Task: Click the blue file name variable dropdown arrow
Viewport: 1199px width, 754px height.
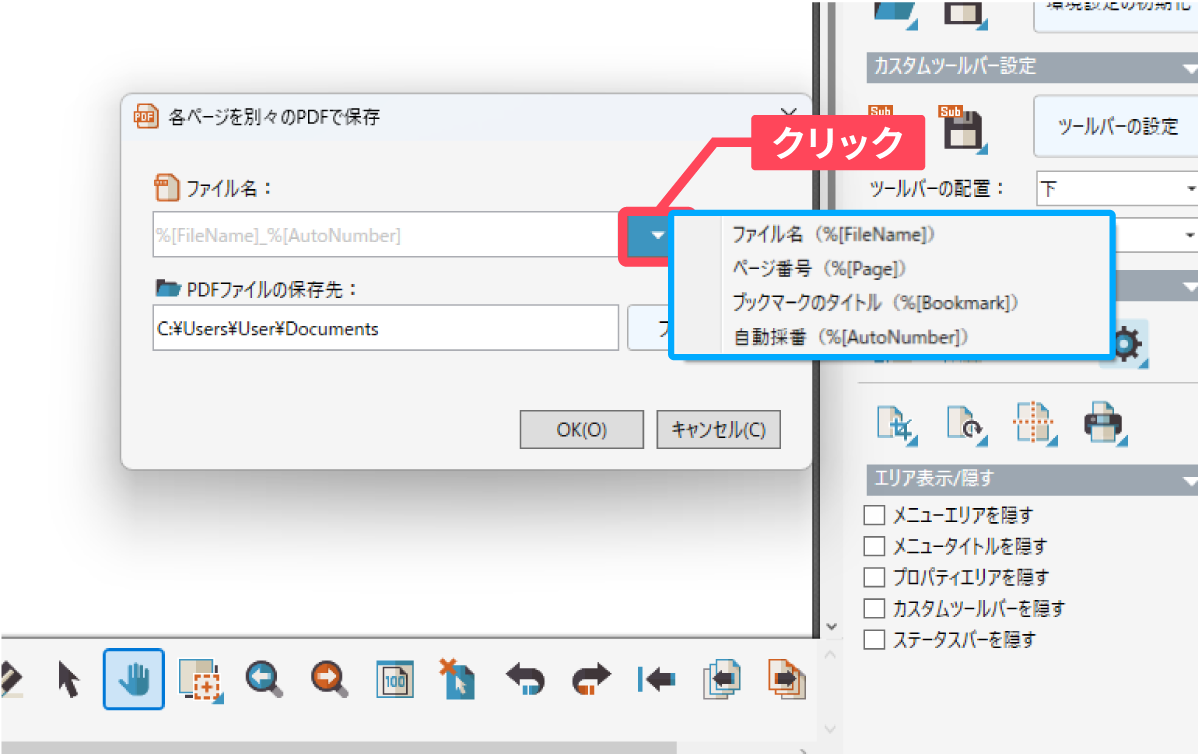Action: coord(656,236)
